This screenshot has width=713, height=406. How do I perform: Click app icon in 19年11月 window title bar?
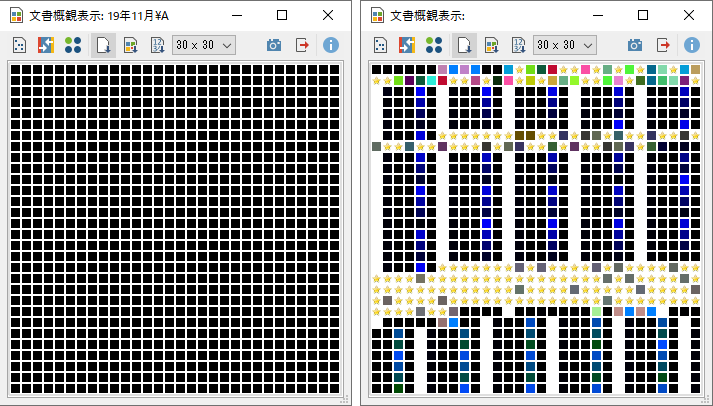[17, 15]
